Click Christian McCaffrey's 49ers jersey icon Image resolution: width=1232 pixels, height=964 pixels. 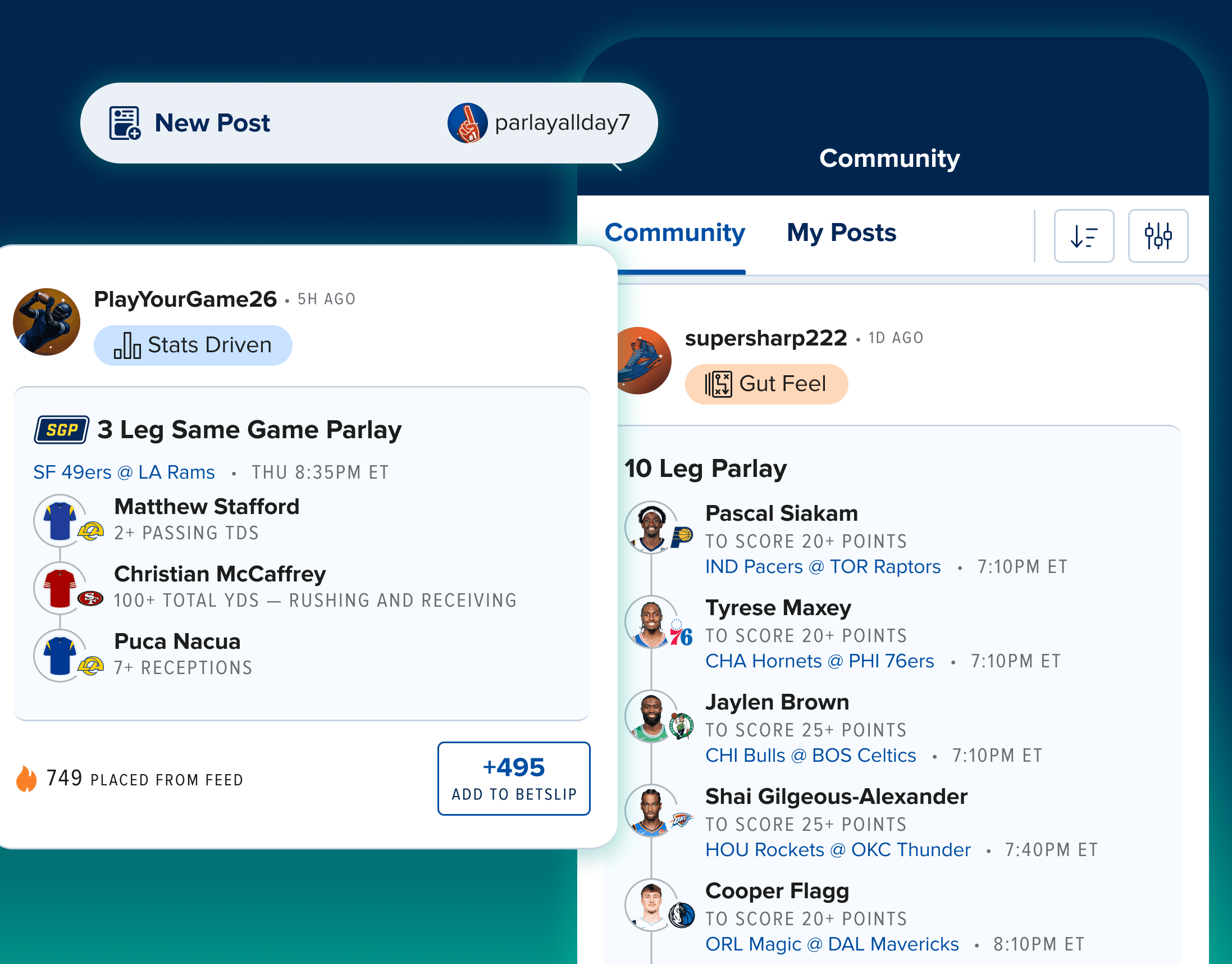60,588
